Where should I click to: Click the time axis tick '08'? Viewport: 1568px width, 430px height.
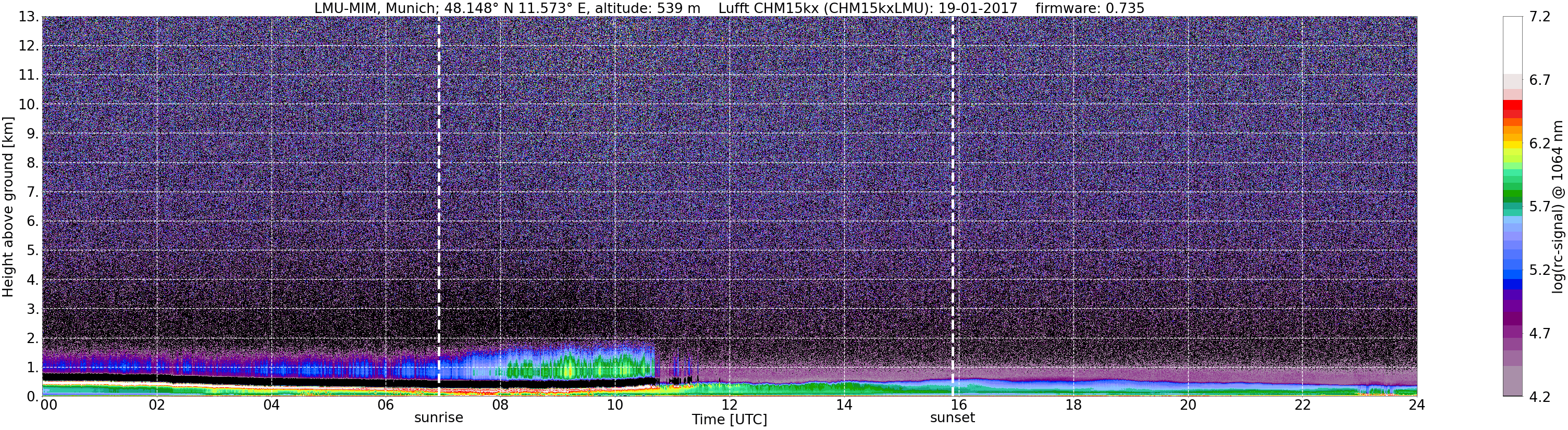pyautogui.click(x=500, y=405)
